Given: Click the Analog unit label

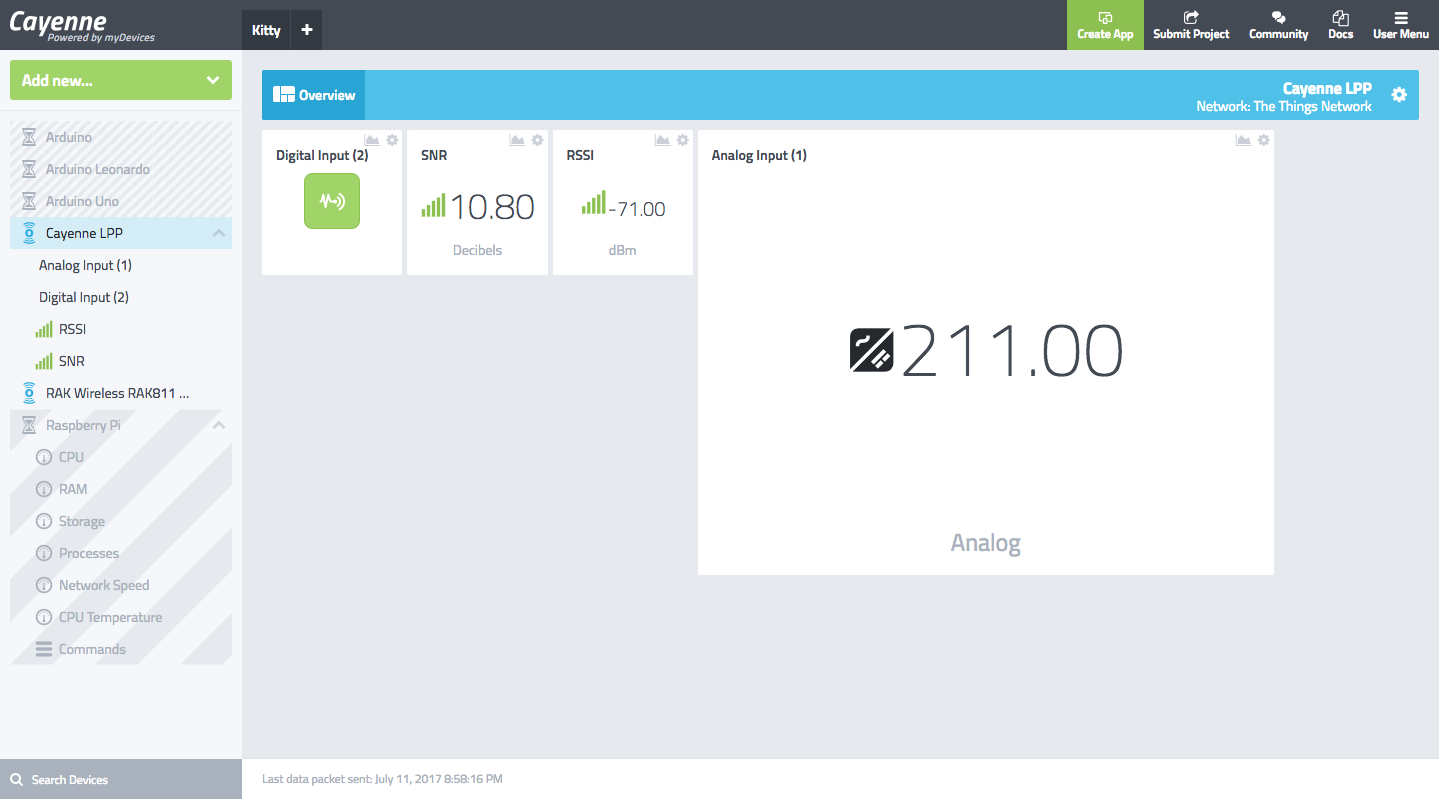Looking at the screenshot, I should pyautogui.click(x=985, y=543).
